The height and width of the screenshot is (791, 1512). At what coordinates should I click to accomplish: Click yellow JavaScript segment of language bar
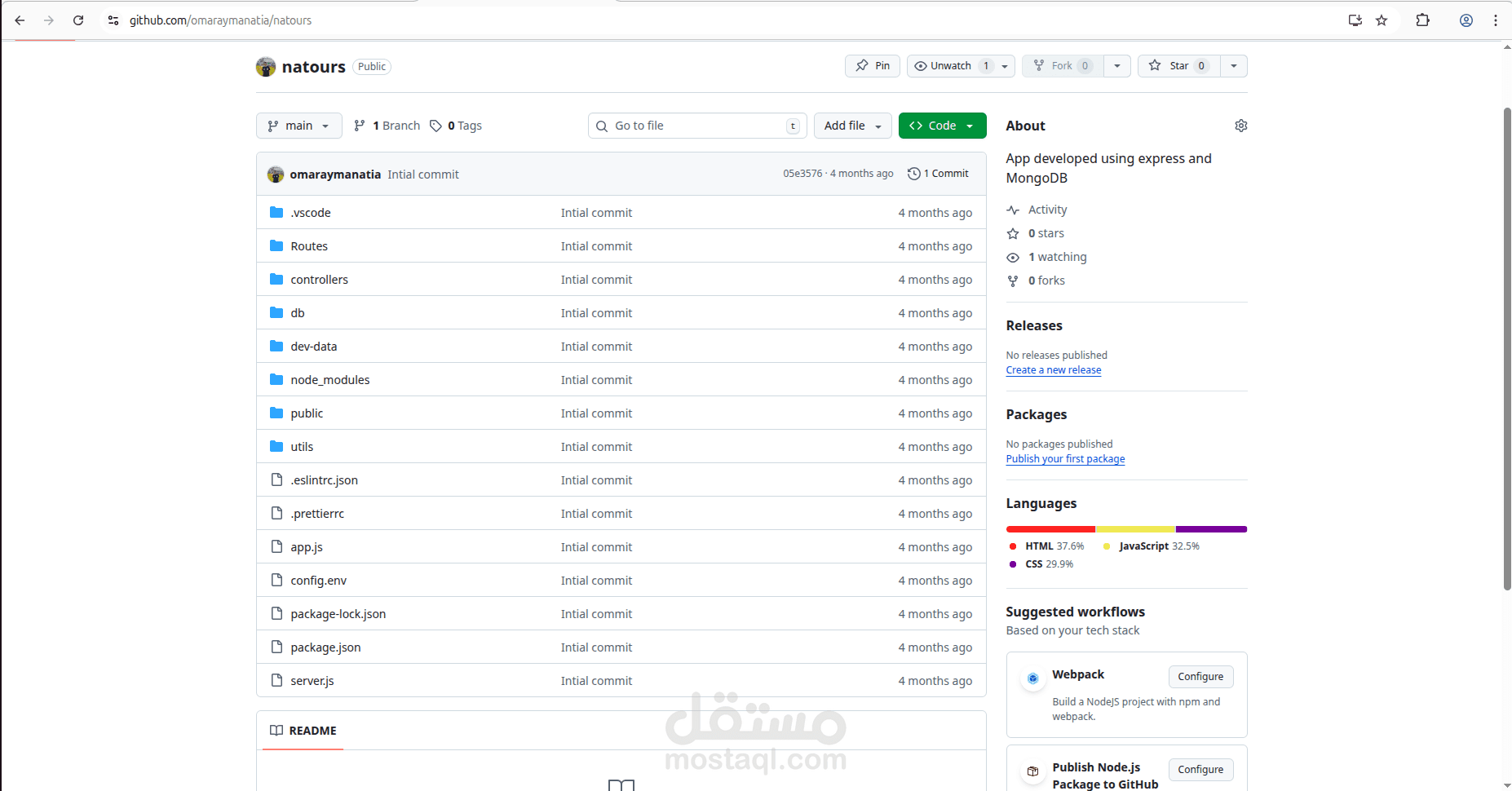[1135, 529]
